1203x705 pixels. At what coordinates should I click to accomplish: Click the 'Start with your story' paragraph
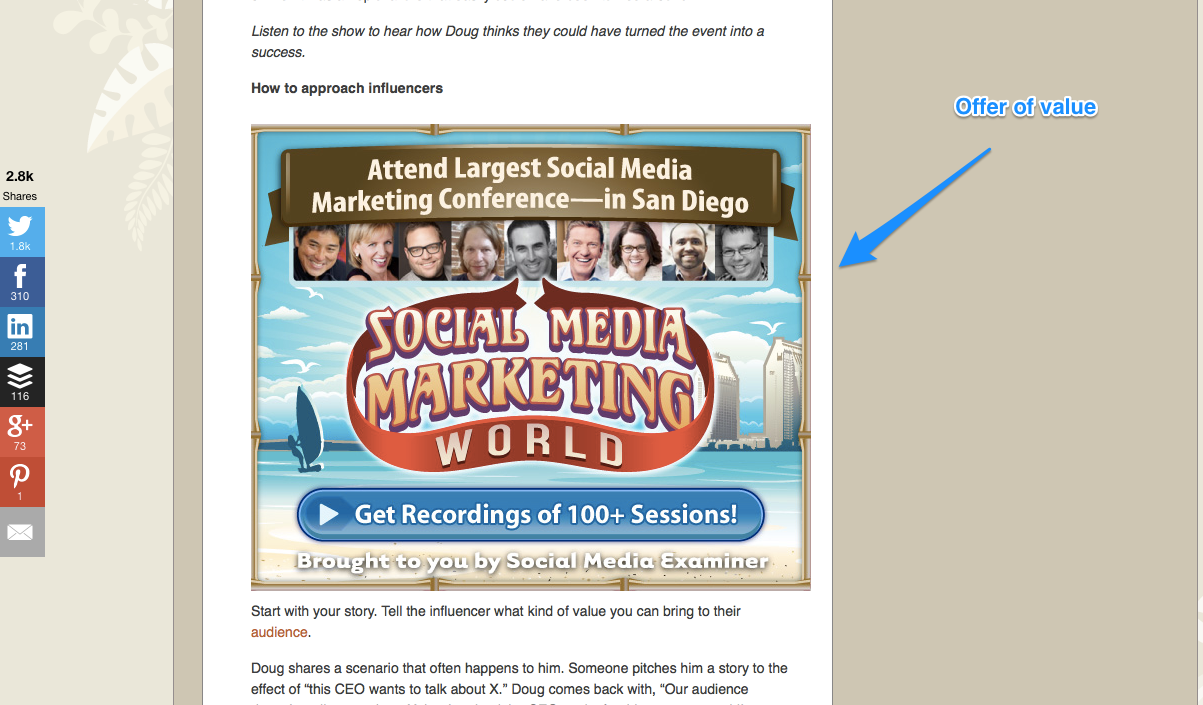pyautogui.click(x=496, y=621)
